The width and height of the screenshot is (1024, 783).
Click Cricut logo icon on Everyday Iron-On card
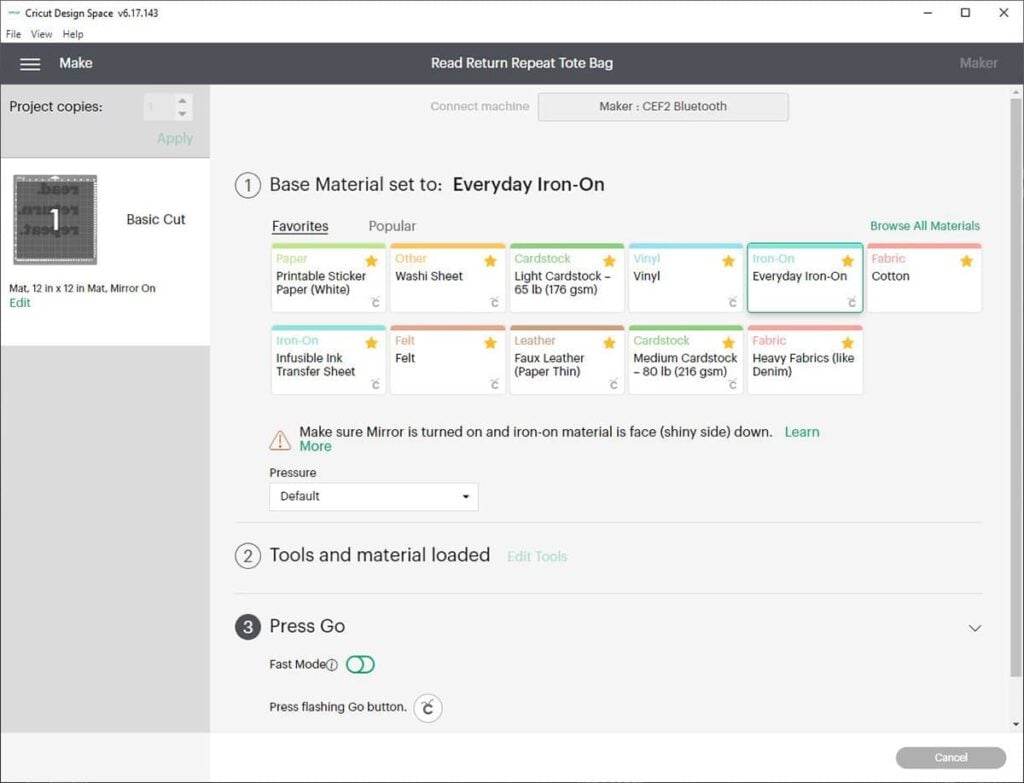(852, 302)
